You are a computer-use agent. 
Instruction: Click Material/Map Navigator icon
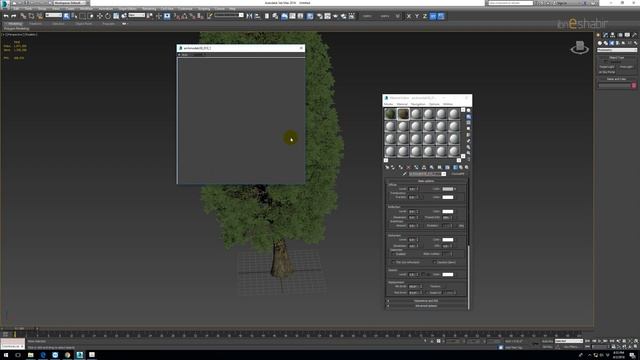pos(468,159)
